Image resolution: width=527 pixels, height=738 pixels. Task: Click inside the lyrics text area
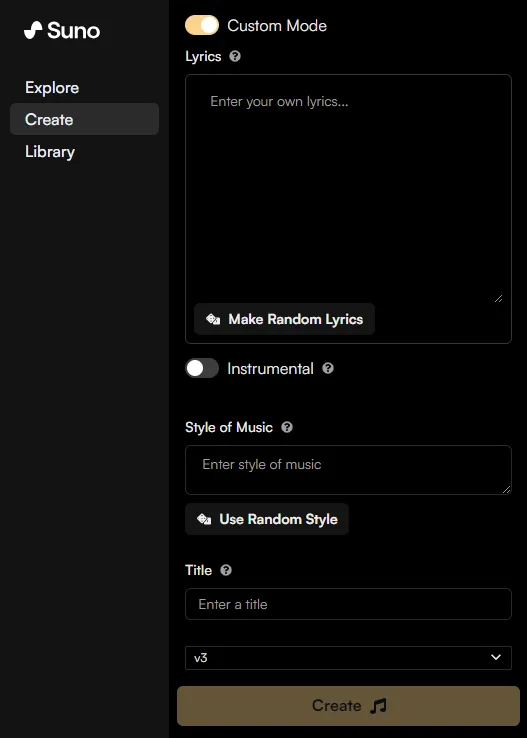(348, 188)
